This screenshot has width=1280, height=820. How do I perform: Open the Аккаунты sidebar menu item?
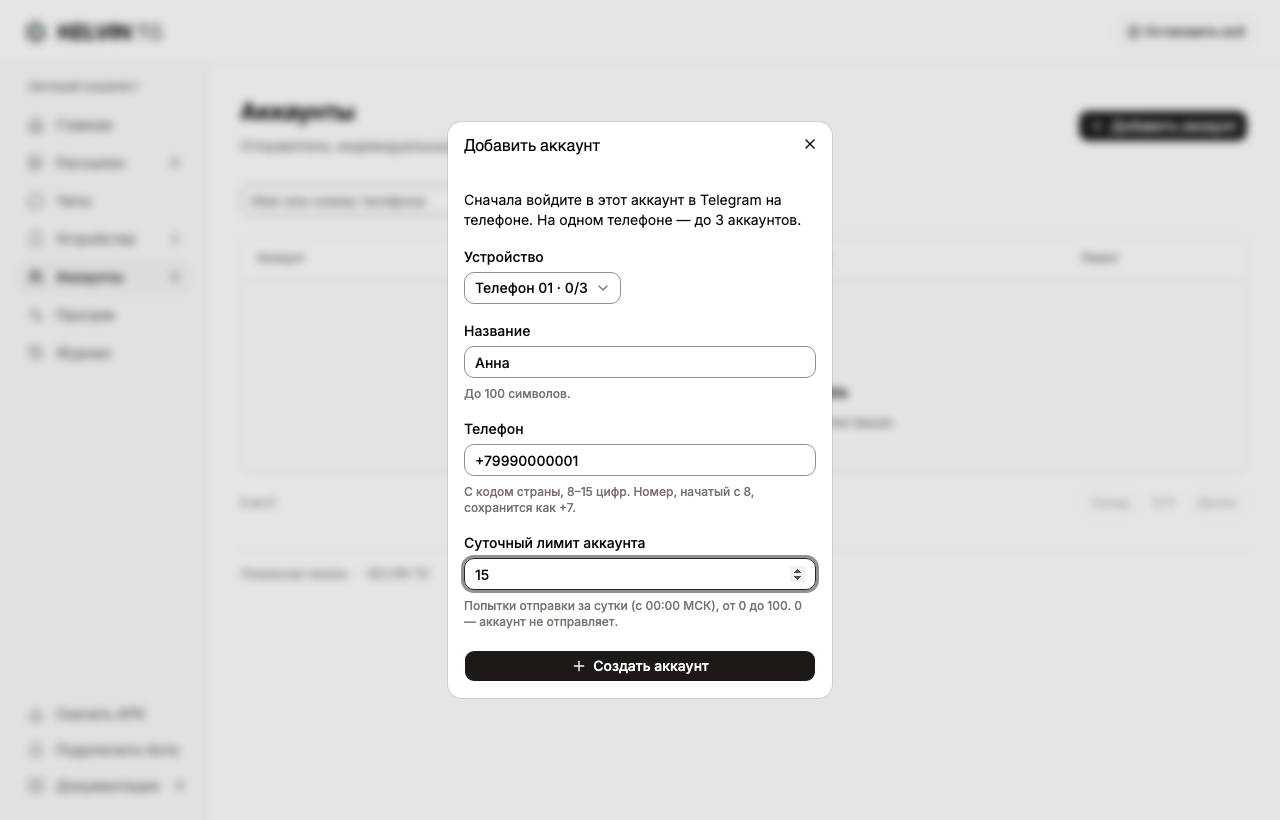point(105,277)
